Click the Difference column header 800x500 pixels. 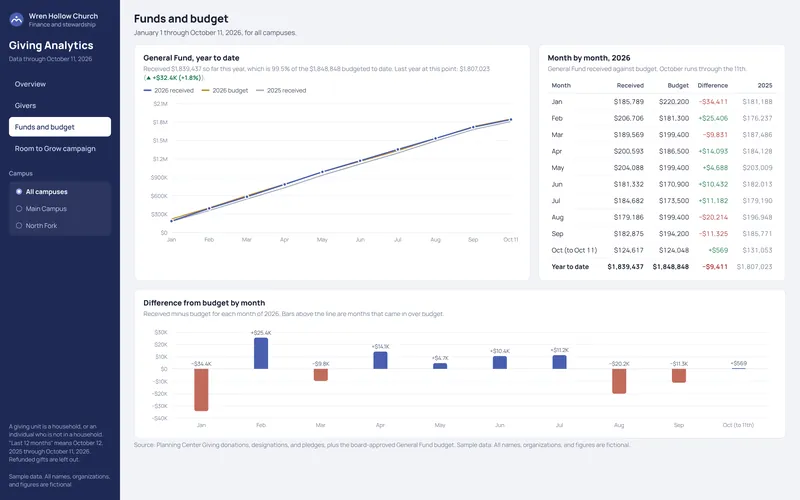coord(713,86)
